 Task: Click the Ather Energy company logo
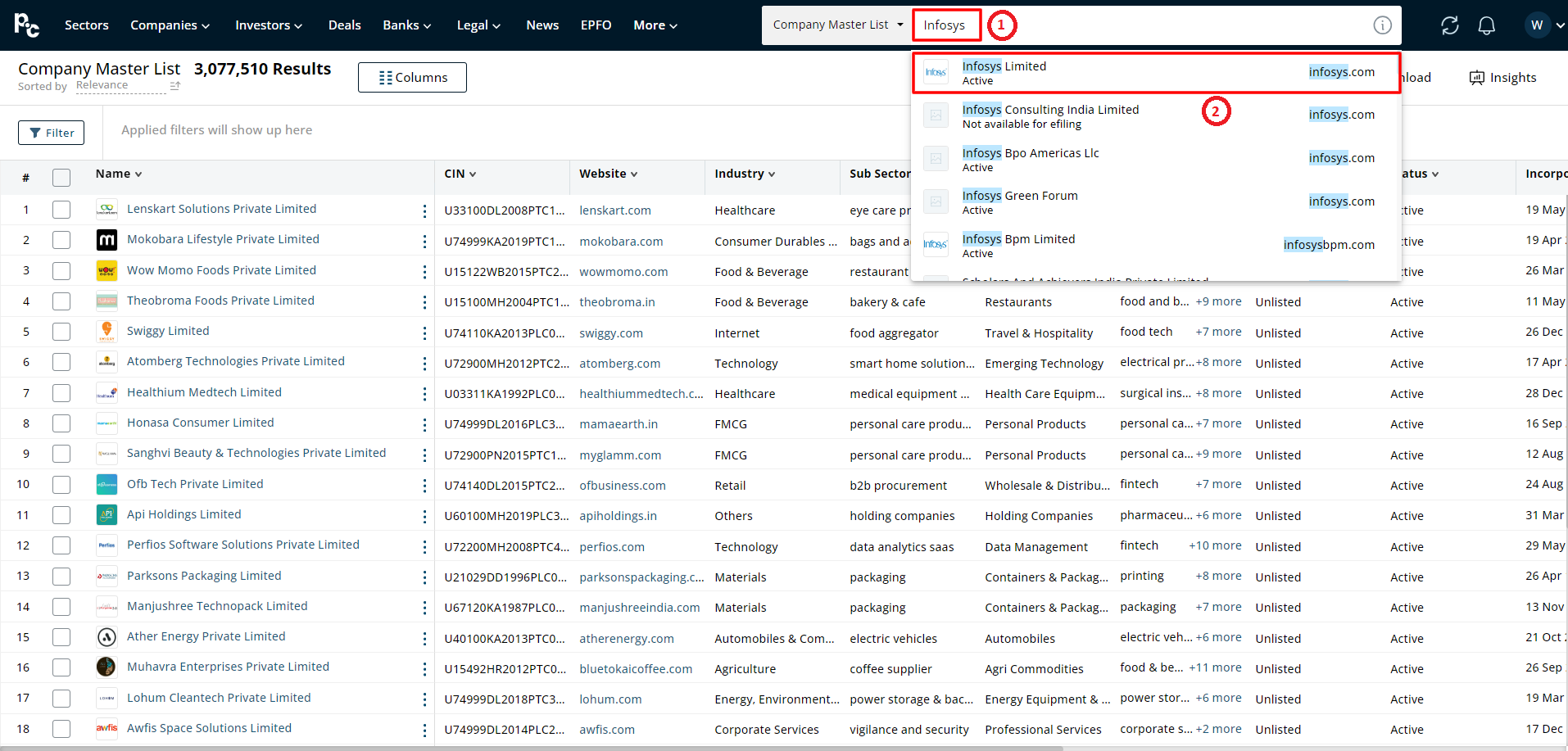point(106,636)
